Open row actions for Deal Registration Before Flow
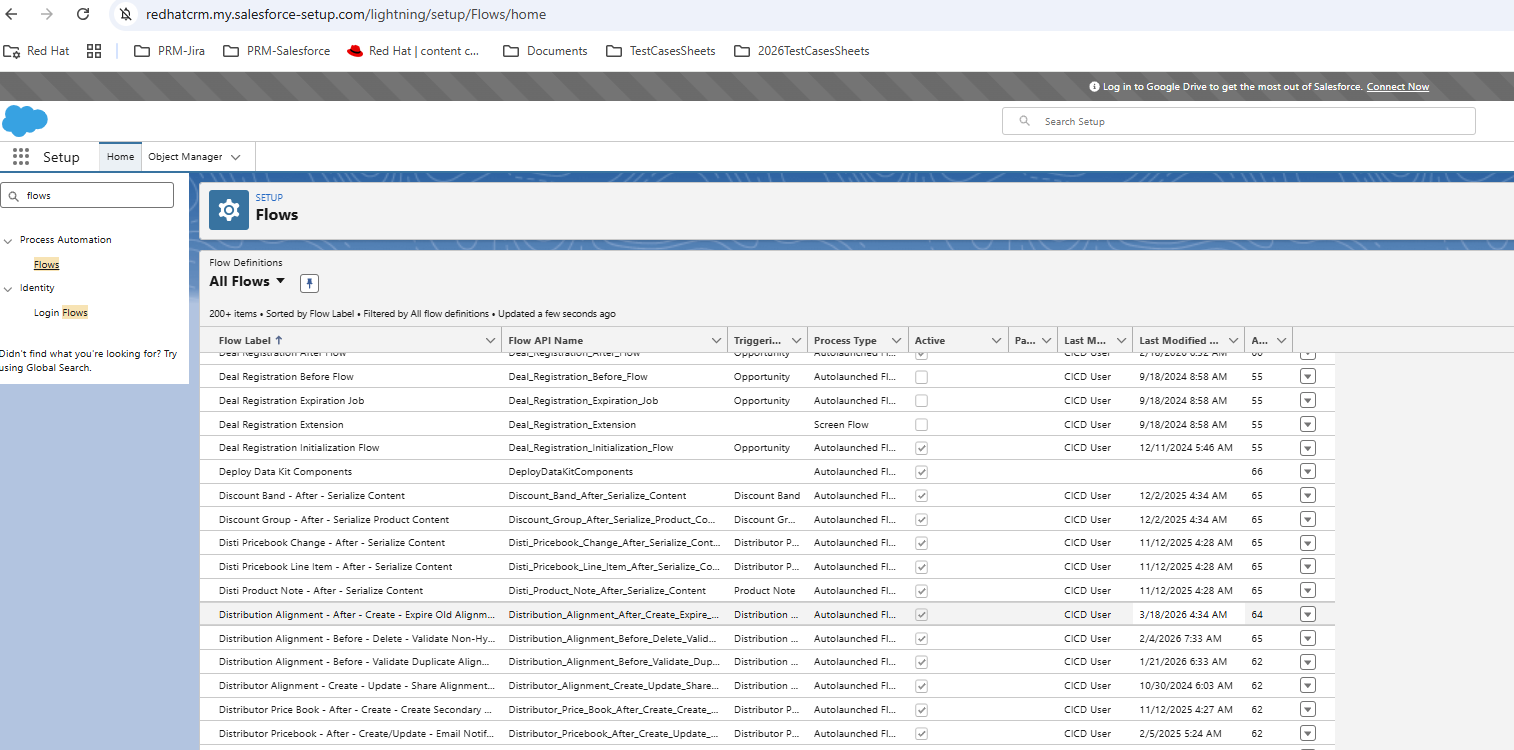1514x750 pixels. pyautogui.click(x=1308, y=377)
